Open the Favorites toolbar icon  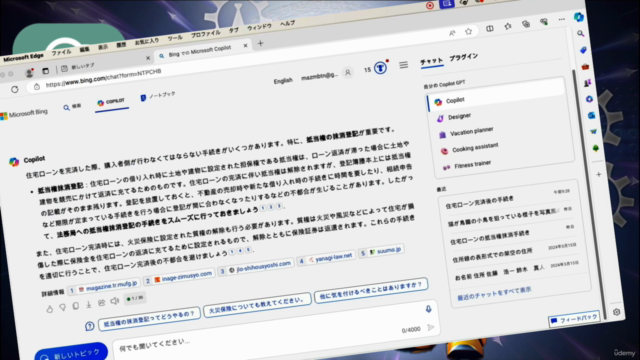508,27
